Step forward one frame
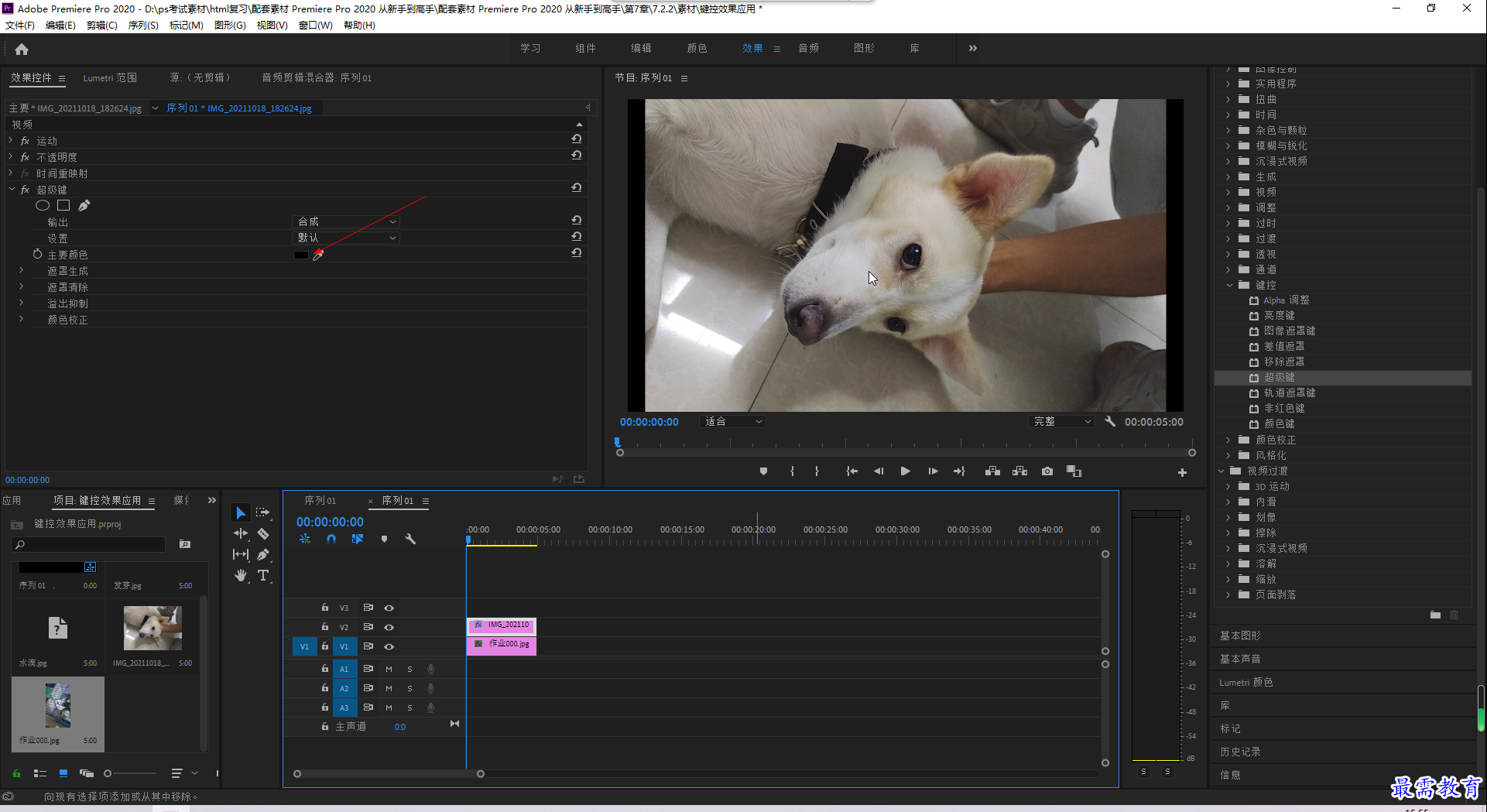The height and width of the screenshot is (812, 1487). pyautogui.click(x=933, y=471)
